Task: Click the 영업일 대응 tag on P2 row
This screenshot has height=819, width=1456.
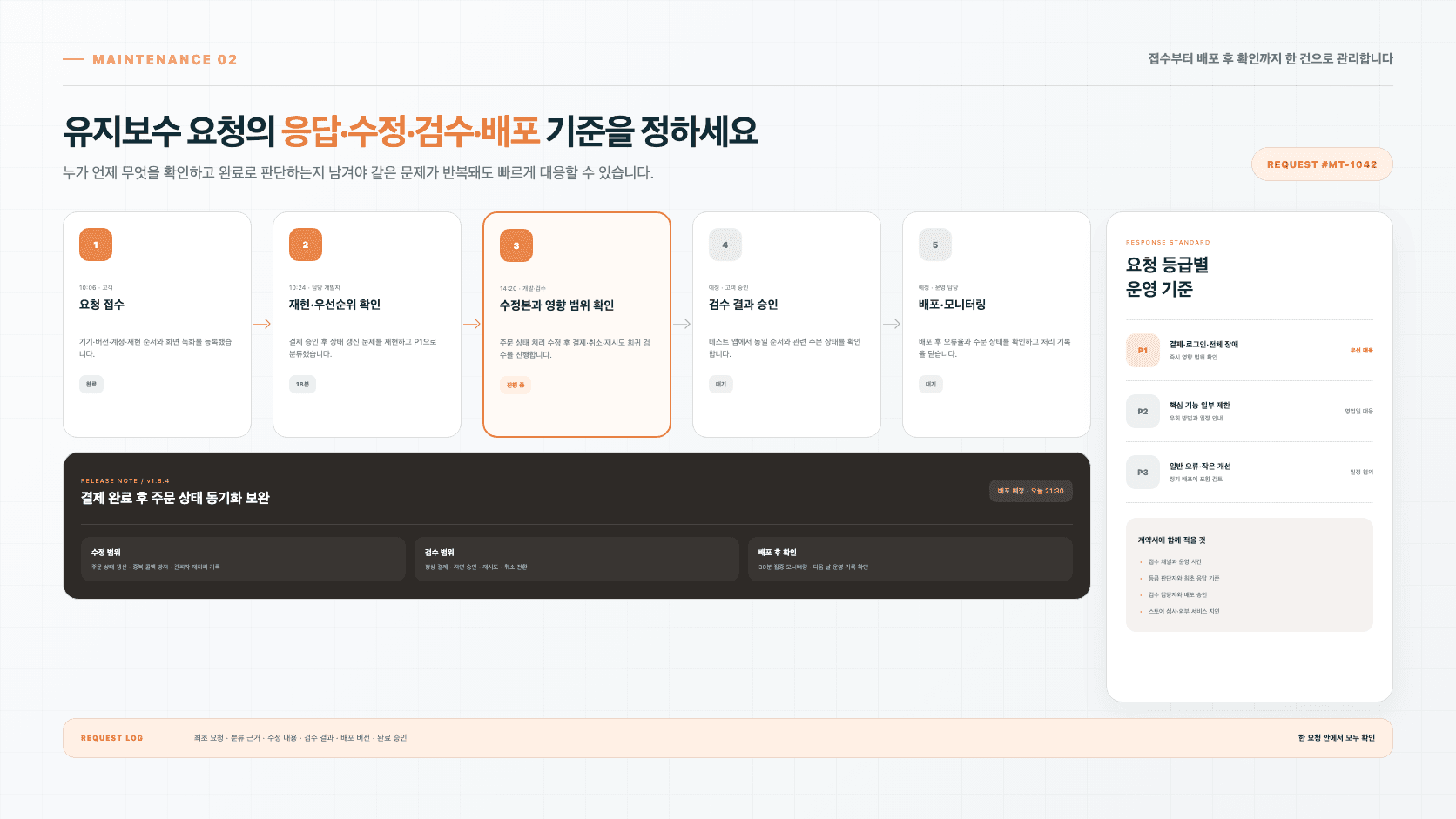Action: coord(1358,412)
